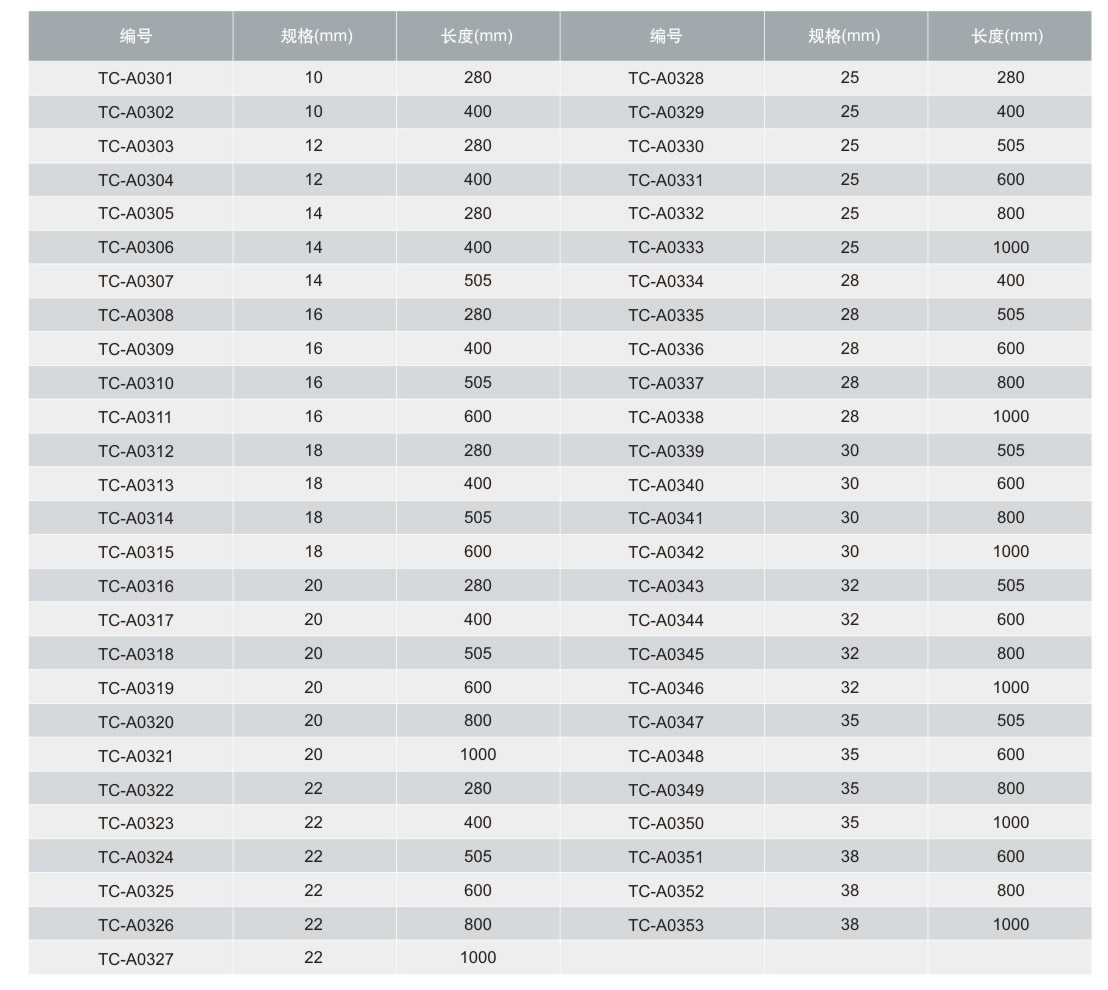Select product code TC-A0346

(665, 689)
